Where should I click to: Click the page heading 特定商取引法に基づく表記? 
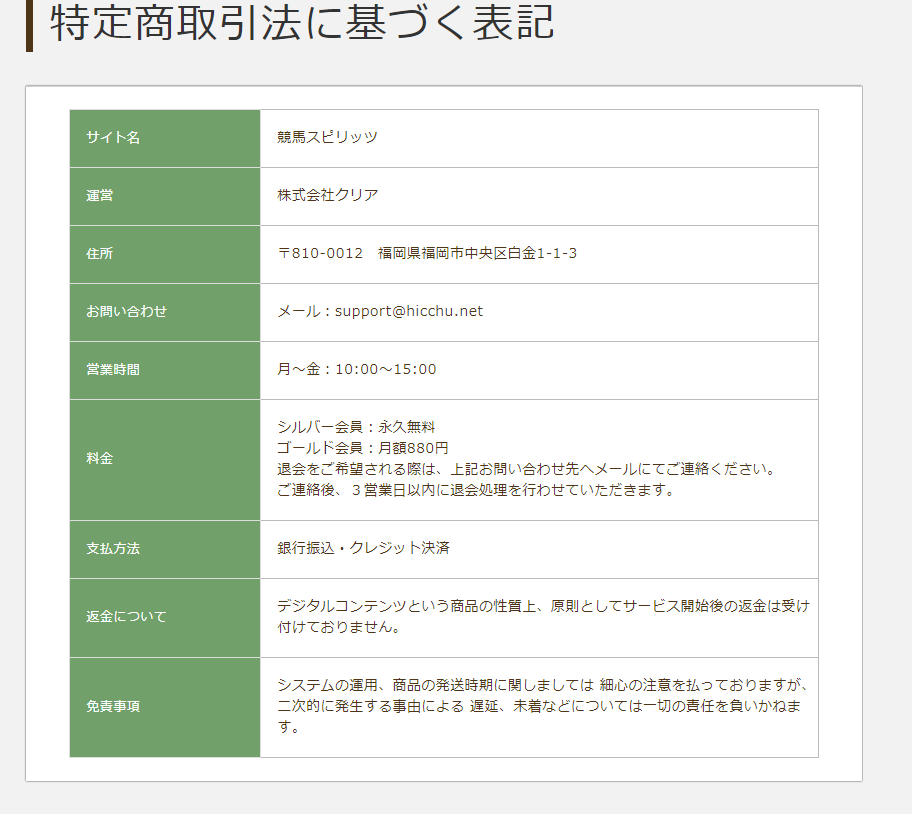coord(302,23)
